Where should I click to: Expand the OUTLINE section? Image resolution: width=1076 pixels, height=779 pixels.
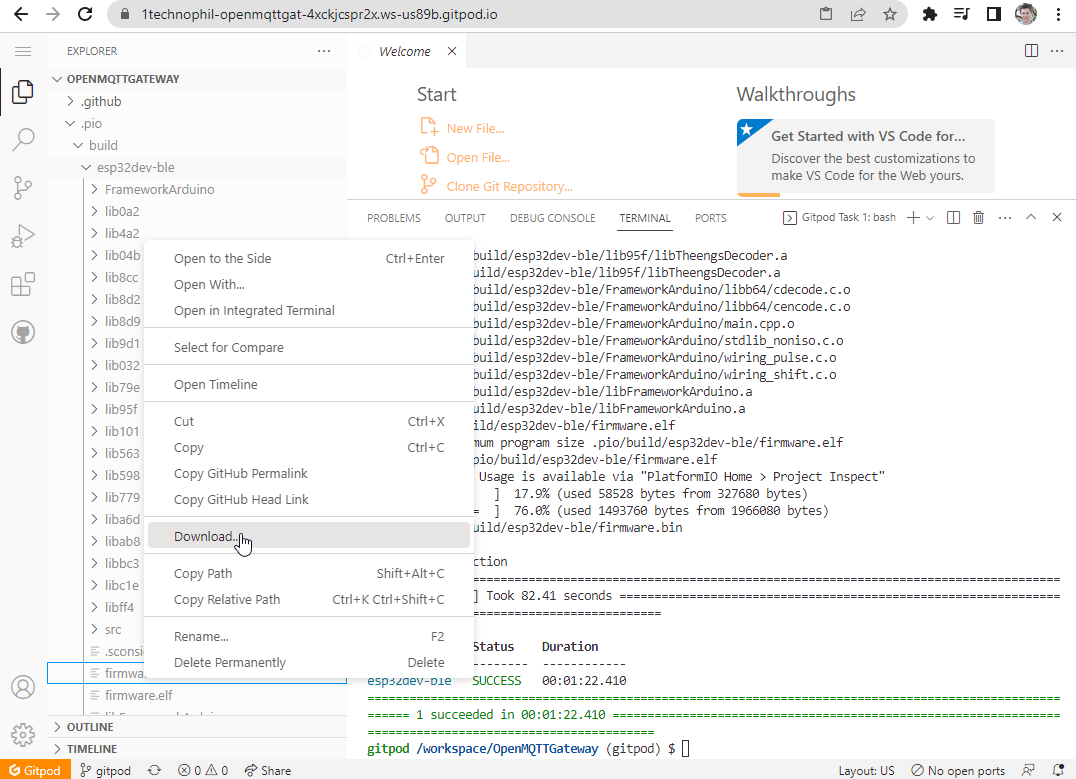tap(90, 727)
